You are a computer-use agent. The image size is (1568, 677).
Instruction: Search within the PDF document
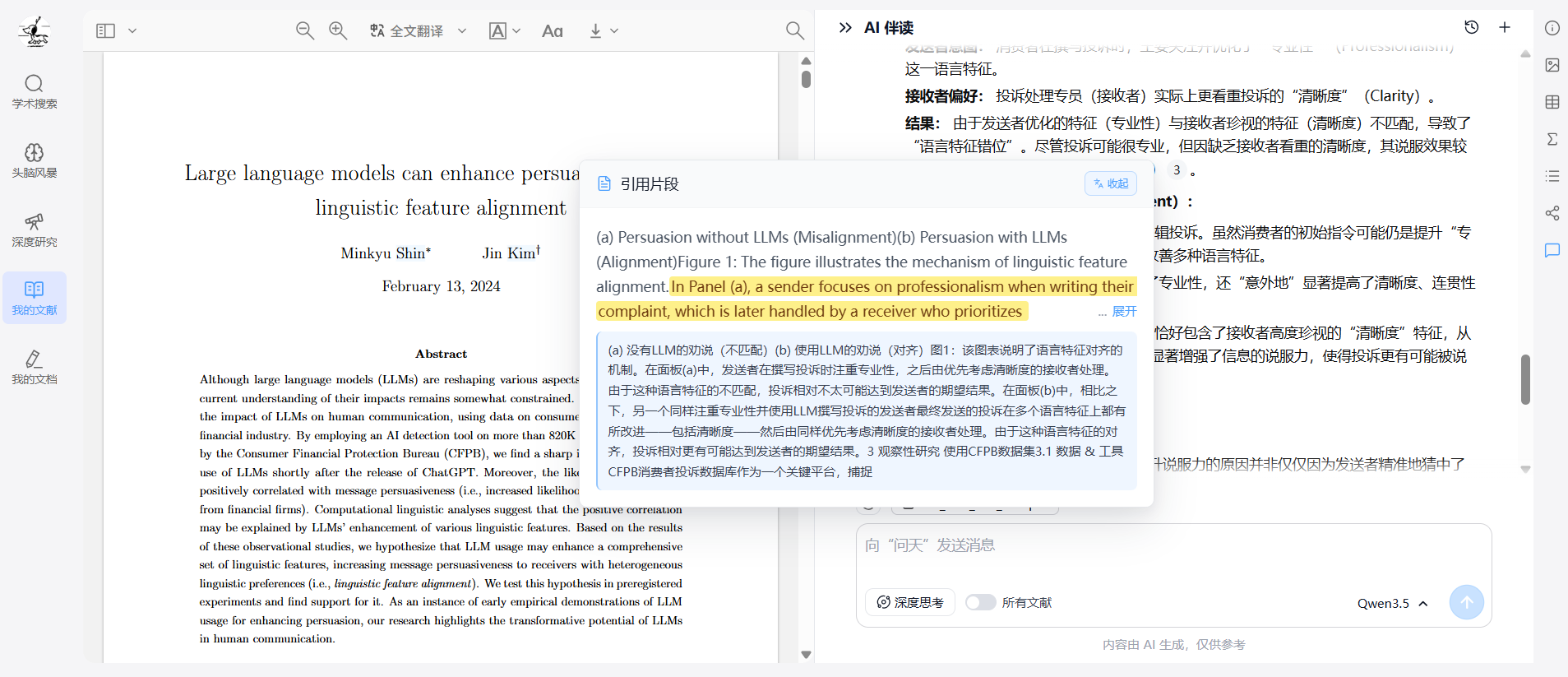point(794,30)
